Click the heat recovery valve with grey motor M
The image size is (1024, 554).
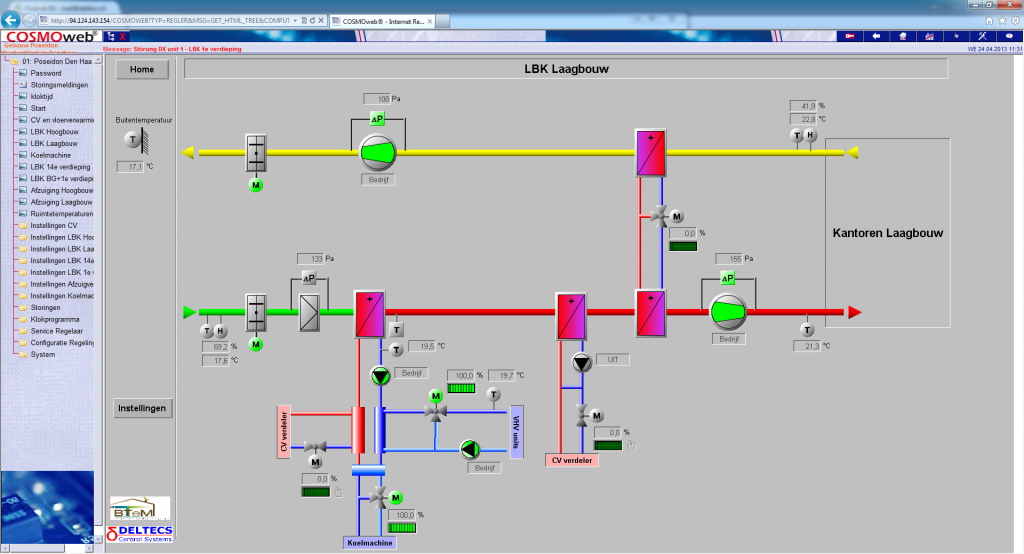tap(661, 216)
